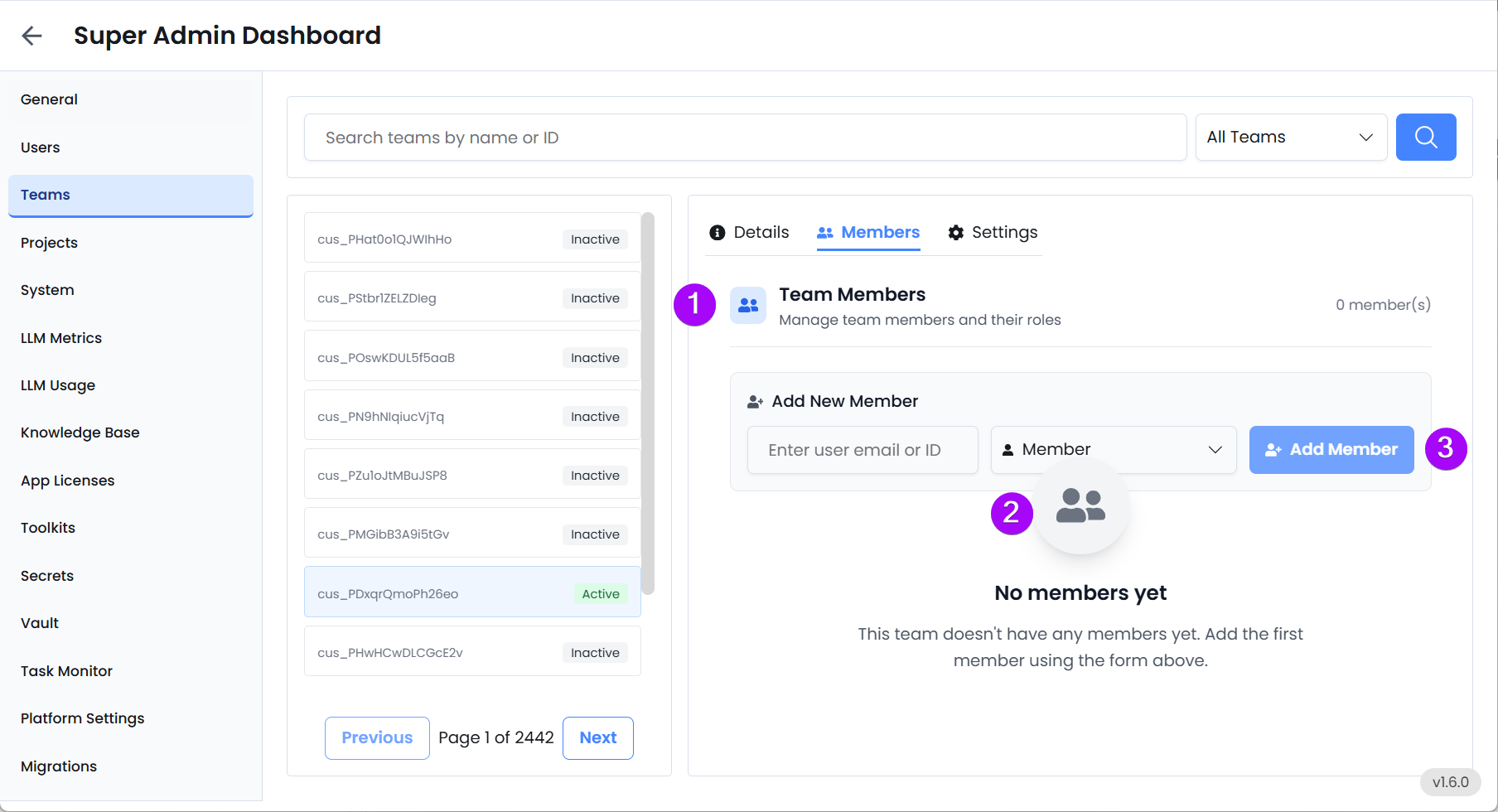Select active team cus_PDxqrQmoPh26eo
This screenshot has height=812, width=1498.
coord(472,592)
